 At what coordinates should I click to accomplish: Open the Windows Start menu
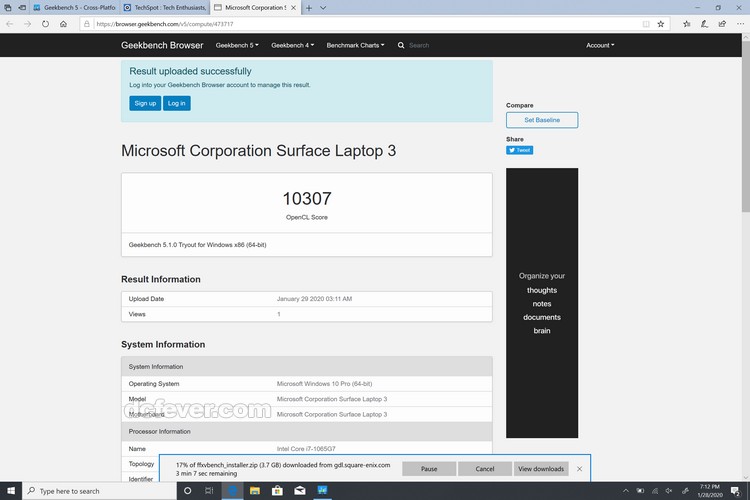pos(11,491)
